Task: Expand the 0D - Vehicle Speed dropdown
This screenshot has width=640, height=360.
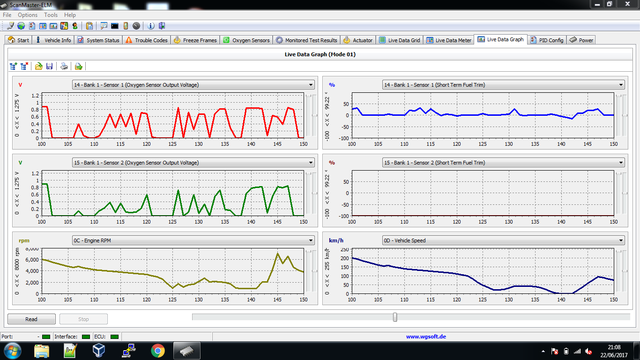Action: (x=621, y=240)
